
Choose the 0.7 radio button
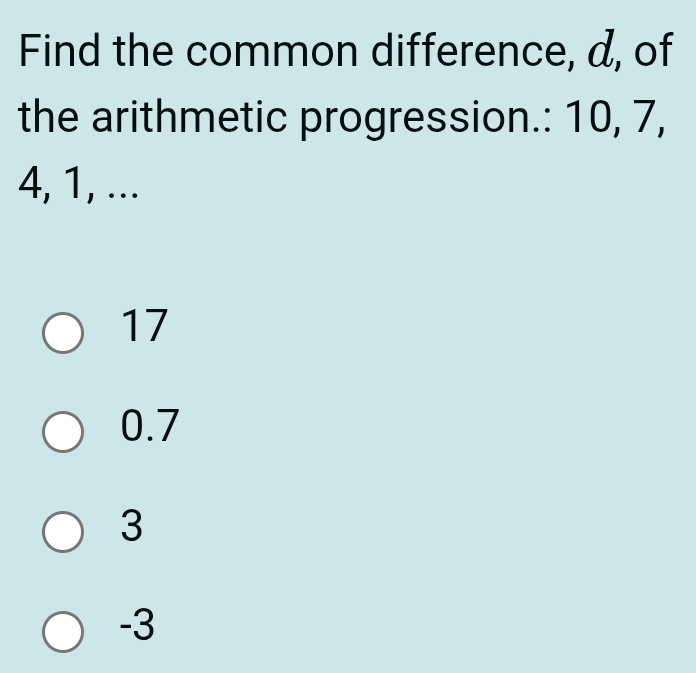(x=64, y=431)
